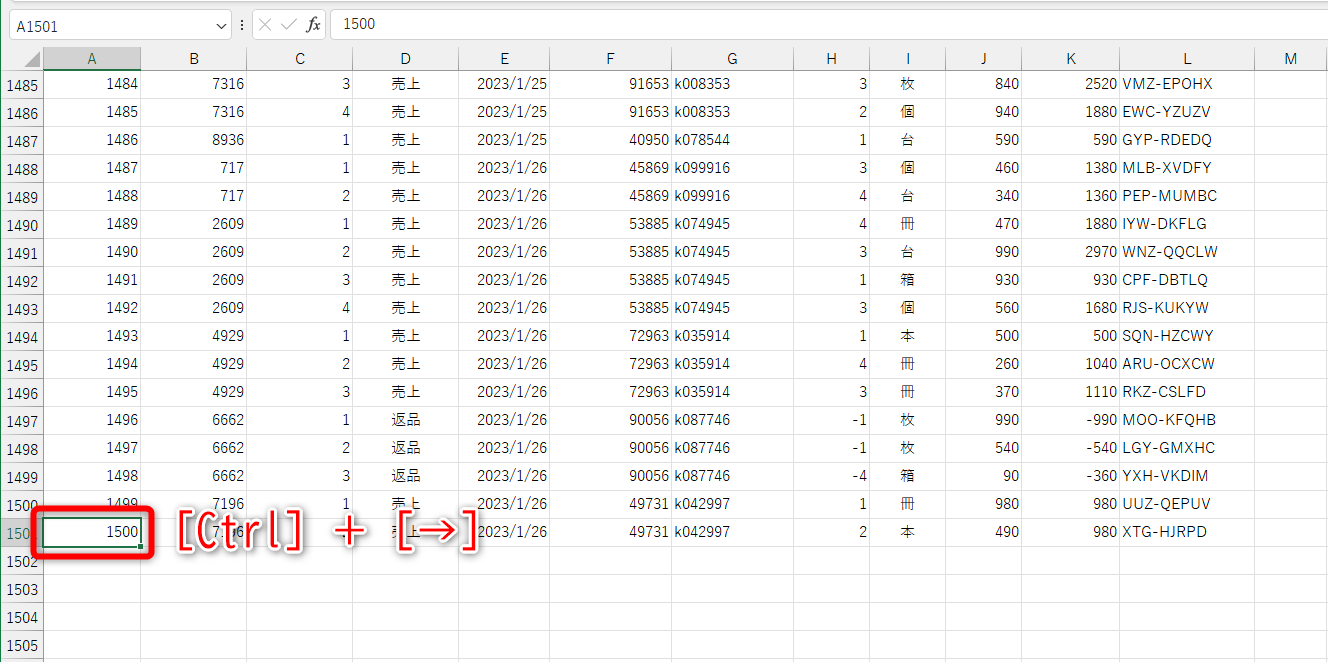The image size is (1328, 662).
Task: Select column G header
Action: pos(733,59)
